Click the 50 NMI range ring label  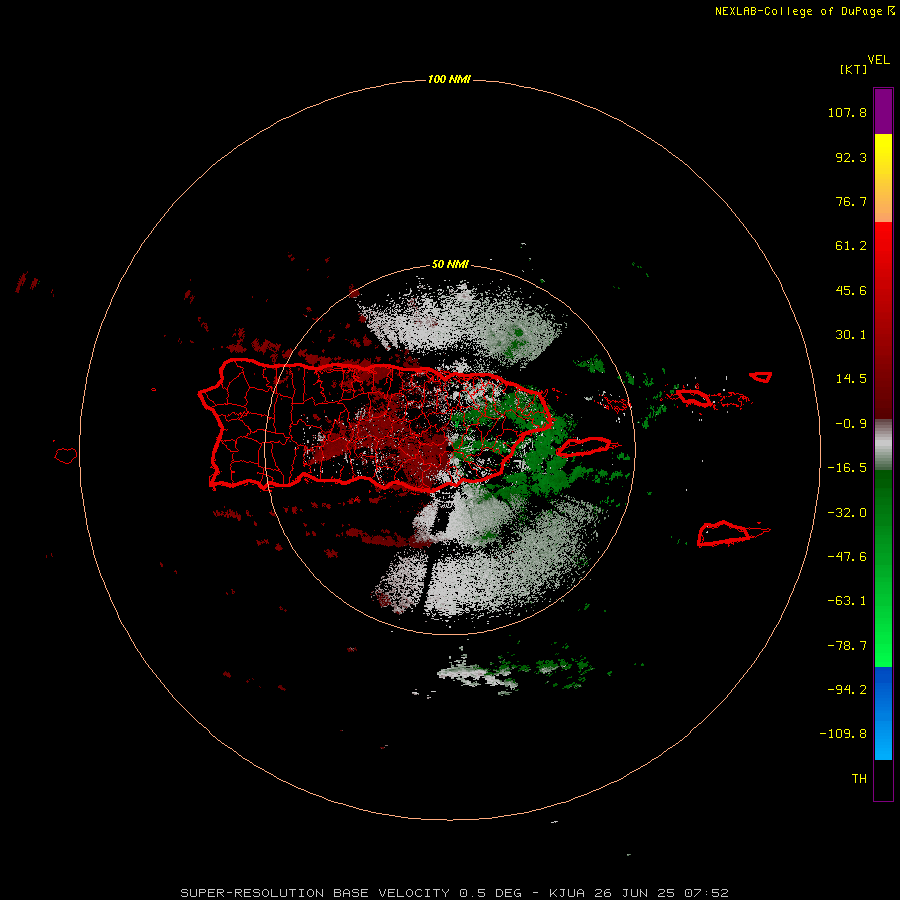pos(450,264)
